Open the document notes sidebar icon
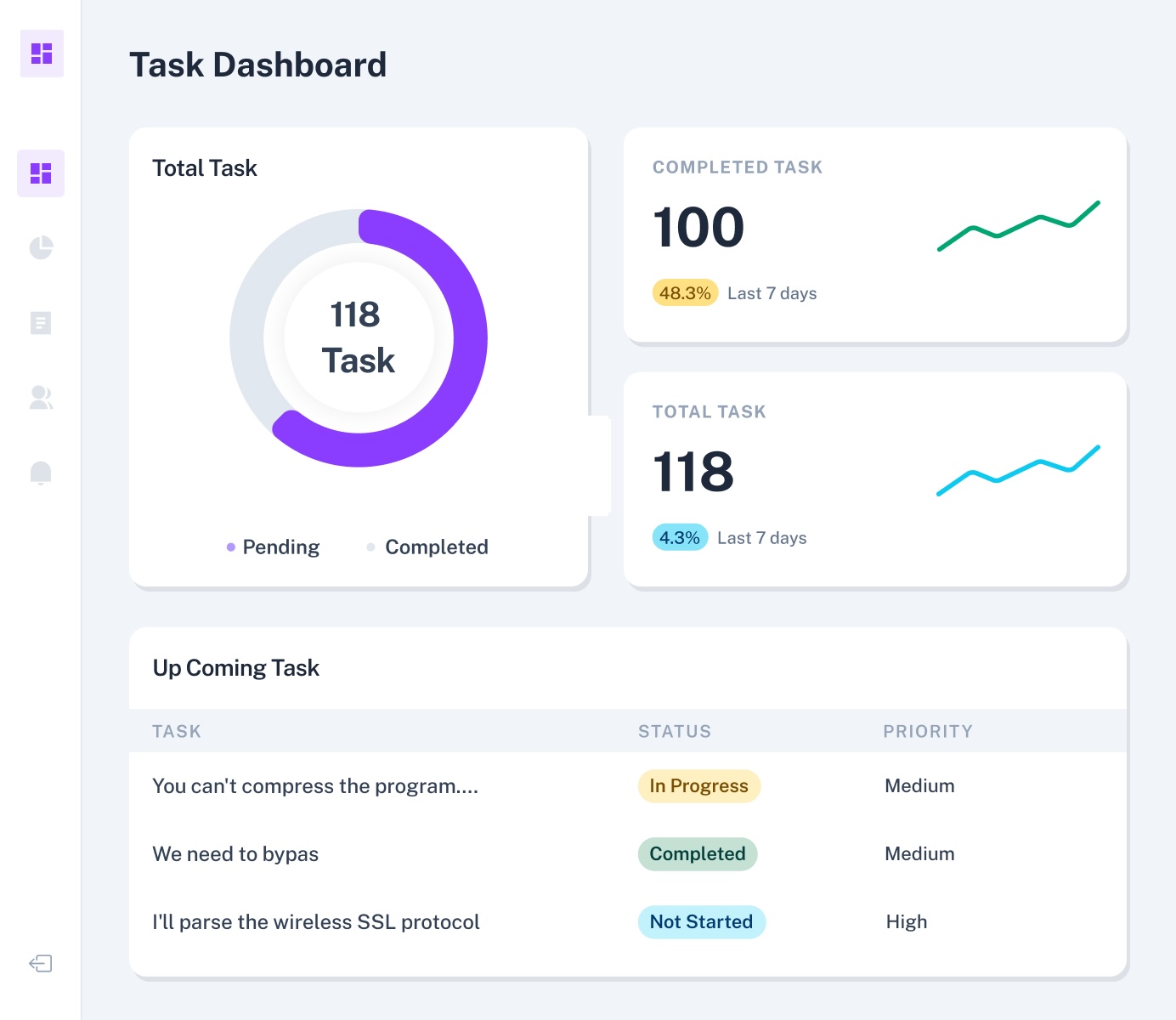 click(41, 323)
